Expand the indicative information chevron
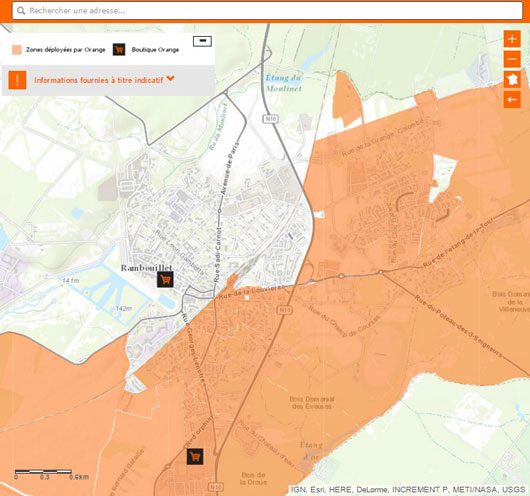The image size is (530, 496). pos(170,79)
